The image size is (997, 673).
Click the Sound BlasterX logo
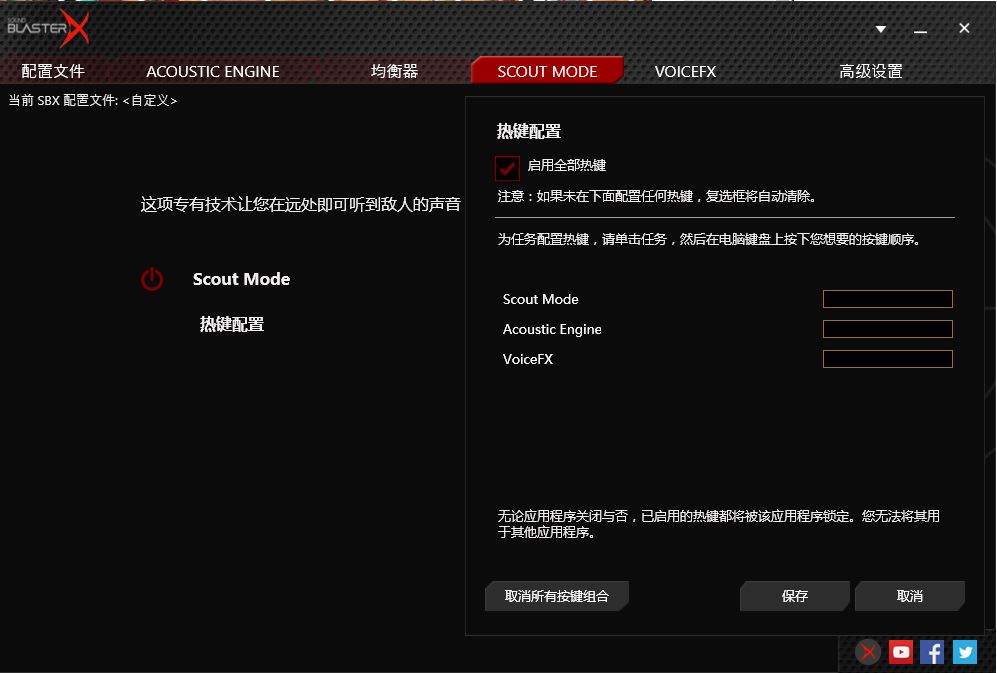point(48,29)
